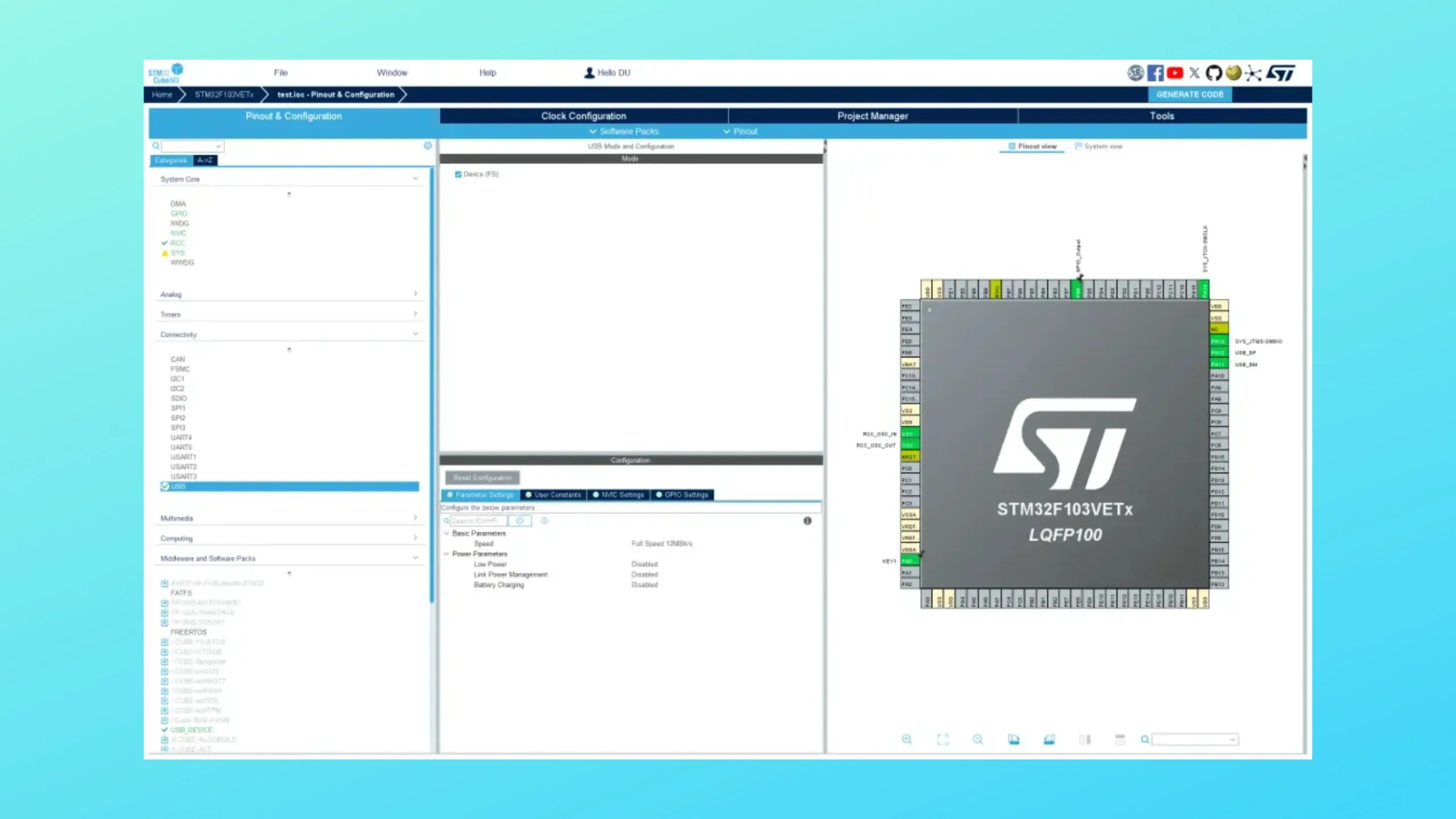Switch to Clock Configuration tab
Viewport: 1456px width, 819px height.
(584, 116)
